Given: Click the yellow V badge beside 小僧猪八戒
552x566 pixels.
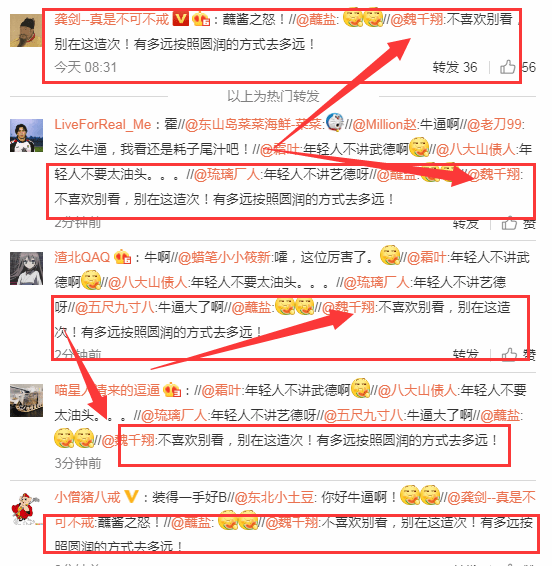Looking at the screenshot, I should tap(131, 497).
